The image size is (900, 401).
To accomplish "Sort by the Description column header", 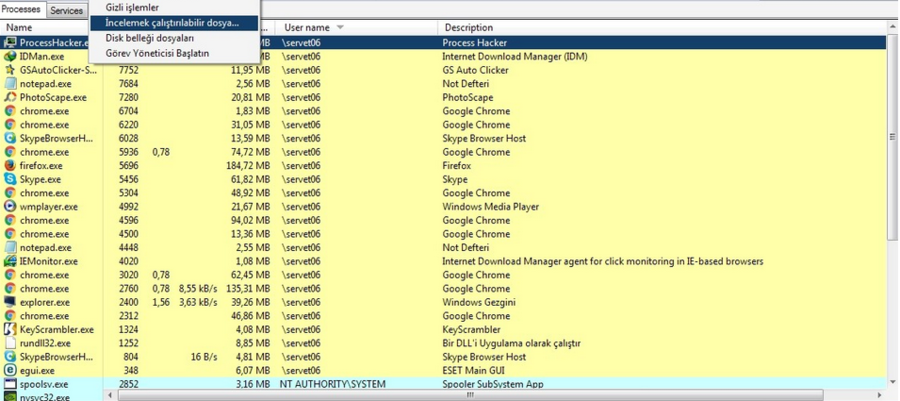I will (469, 27).
